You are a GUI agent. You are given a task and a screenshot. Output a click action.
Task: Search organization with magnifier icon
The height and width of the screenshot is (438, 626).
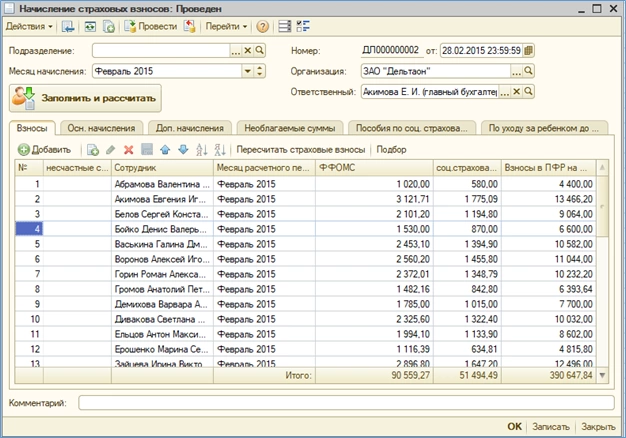pos(530,72)
